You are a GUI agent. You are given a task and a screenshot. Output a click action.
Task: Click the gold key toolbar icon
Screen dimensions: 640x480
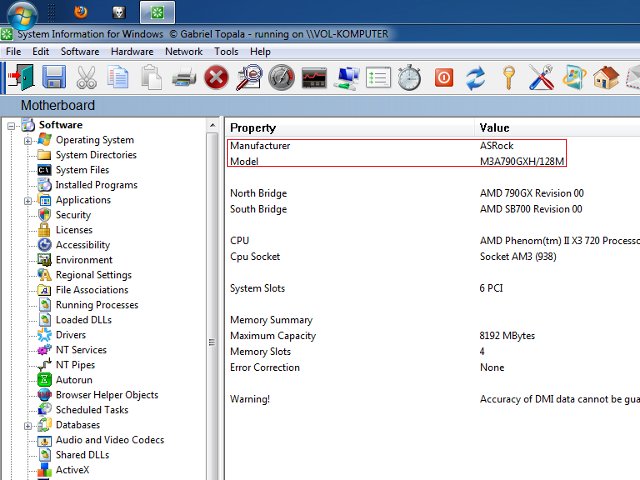[x=508, y=77]
